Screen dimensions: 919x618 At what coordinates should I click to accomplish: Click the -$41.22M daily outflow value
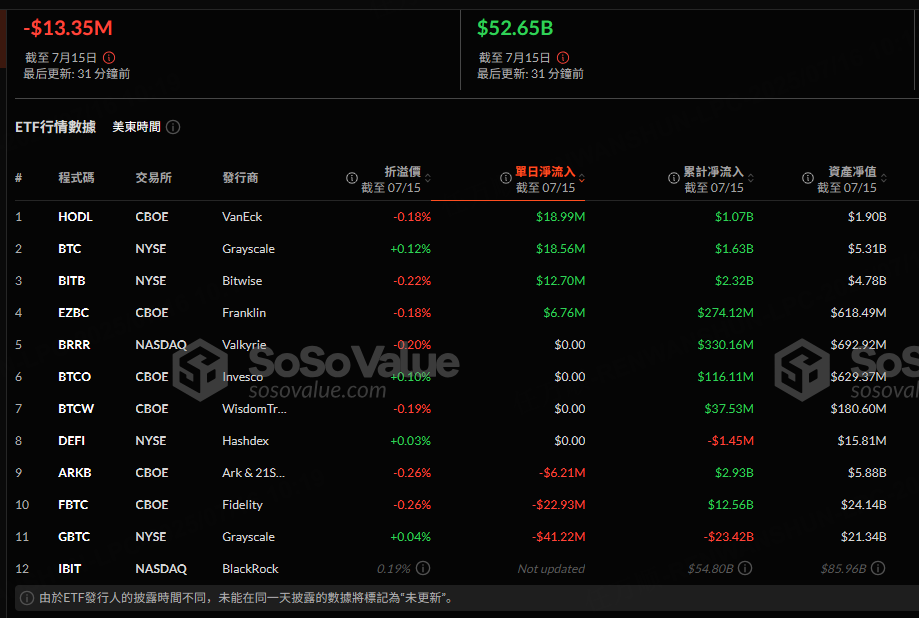(x=559, y=536)
